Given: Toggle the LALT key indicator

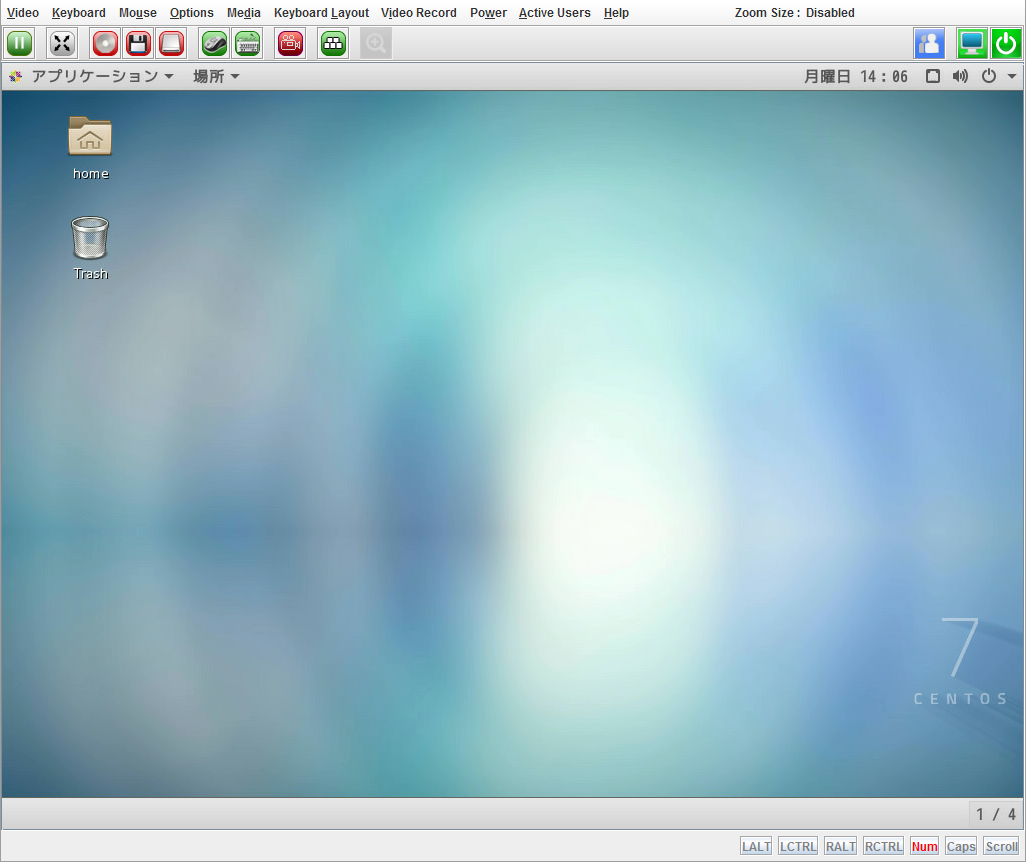Looking at the screenshot, I should [756, 846].
